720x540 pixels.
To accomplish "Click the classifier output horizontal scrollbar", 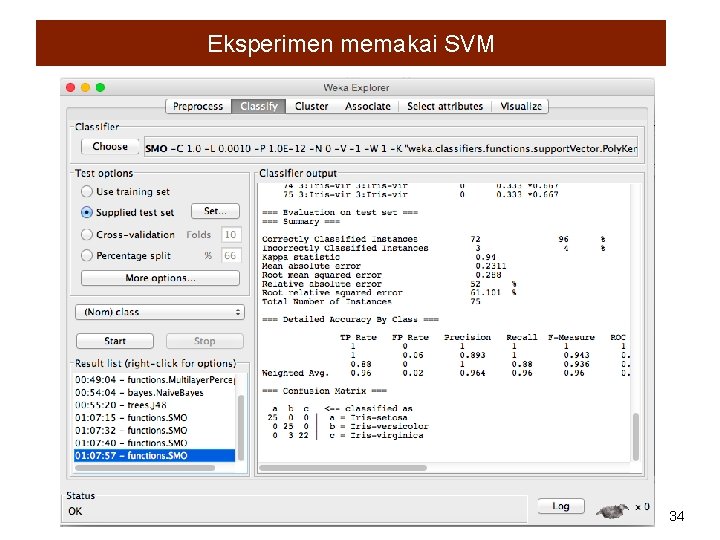I will tap(343, 468).
